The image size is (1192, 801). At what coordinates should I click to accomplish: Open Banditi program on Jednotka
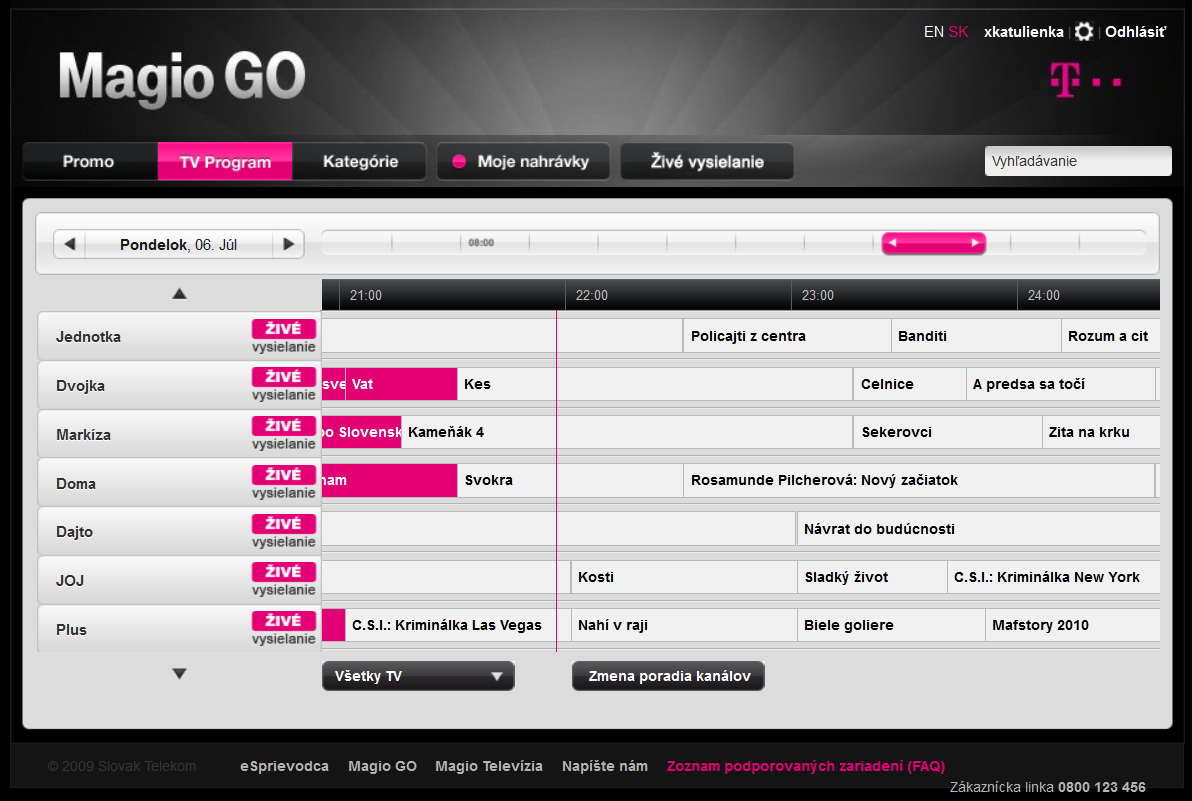(976, 336)
